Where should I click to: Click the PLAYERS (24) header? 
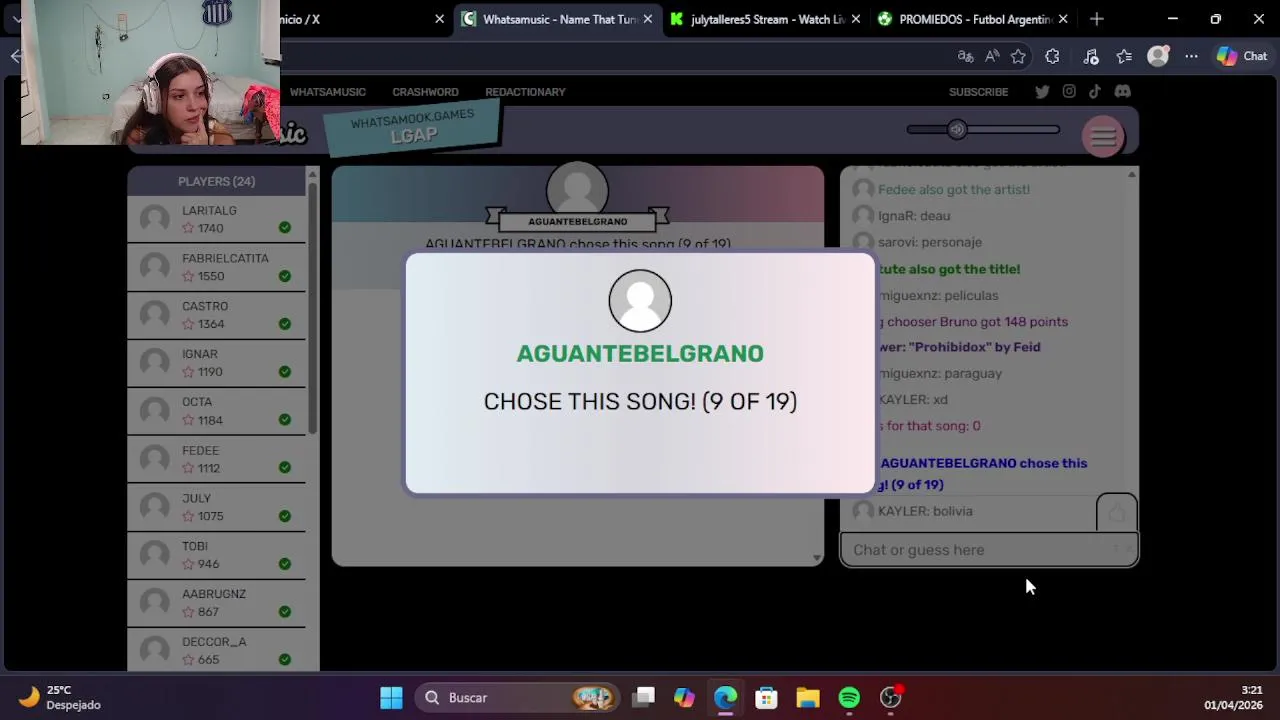216,181
